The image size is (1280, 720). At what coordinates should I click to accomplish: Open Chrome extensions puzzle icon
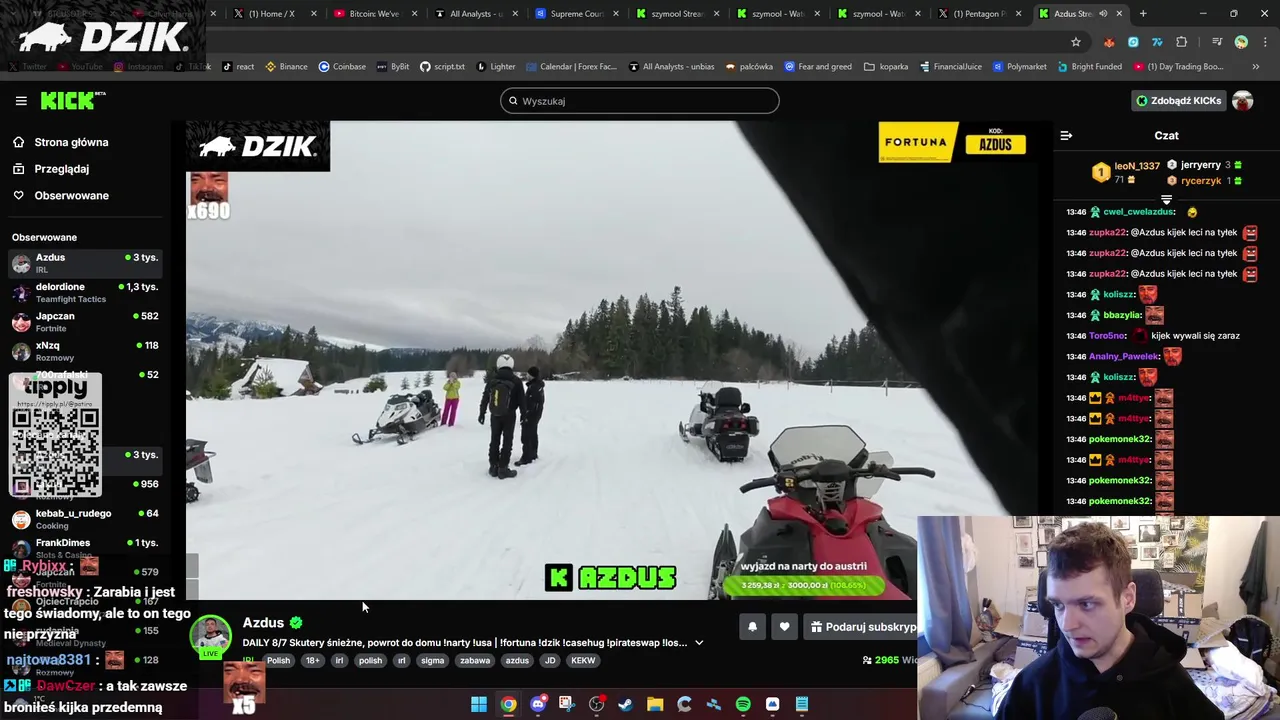point(1182,42)
